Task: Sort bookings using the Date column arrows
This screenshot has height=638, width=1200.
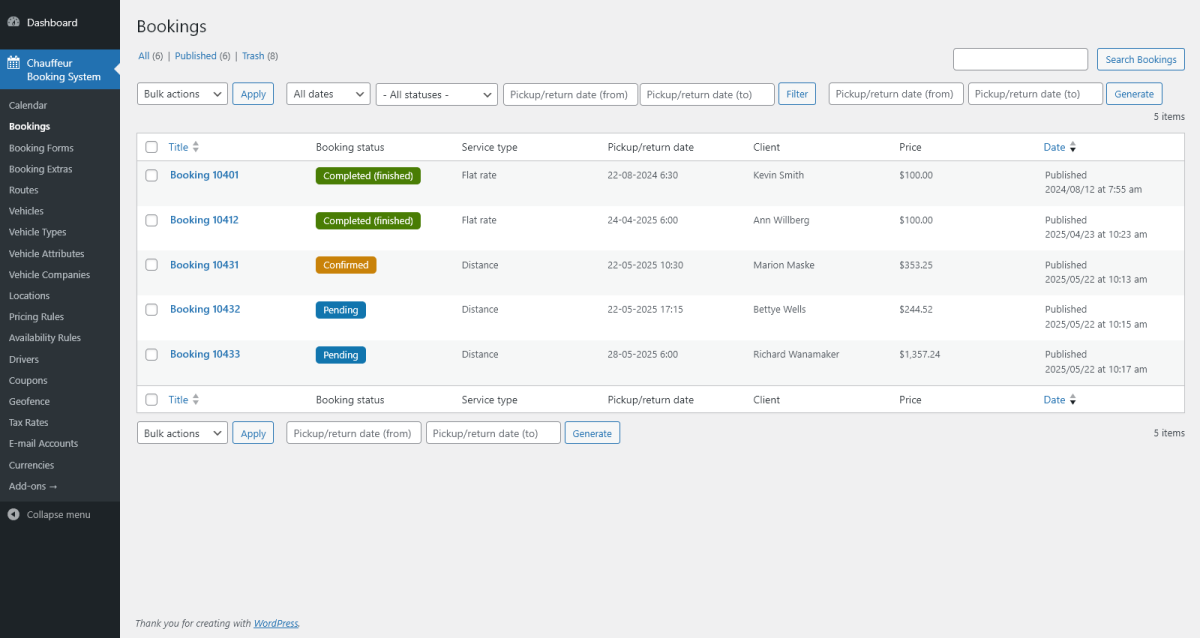Action: click(1071, 147)
